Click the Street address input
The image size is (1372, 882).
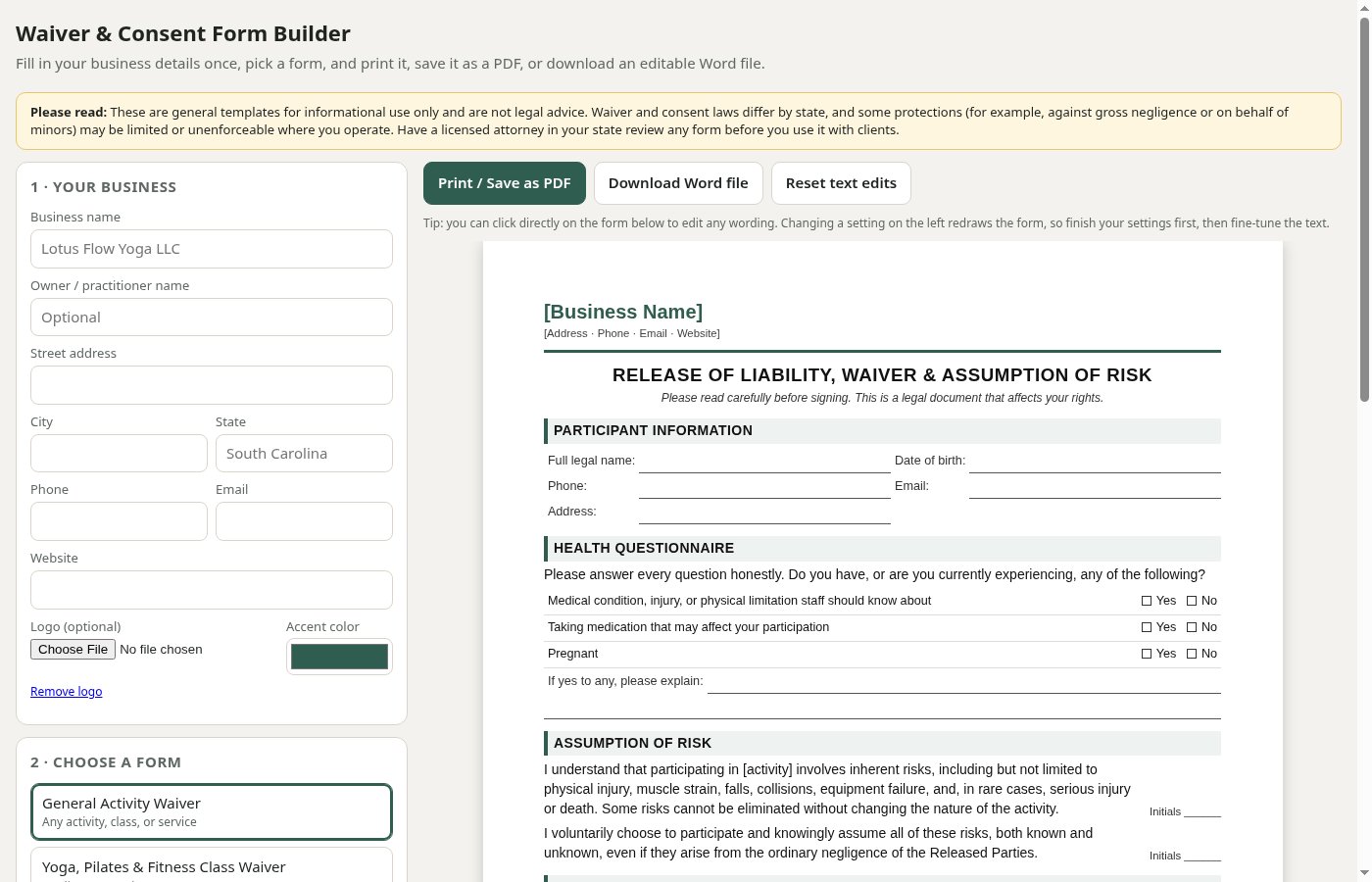212,385
